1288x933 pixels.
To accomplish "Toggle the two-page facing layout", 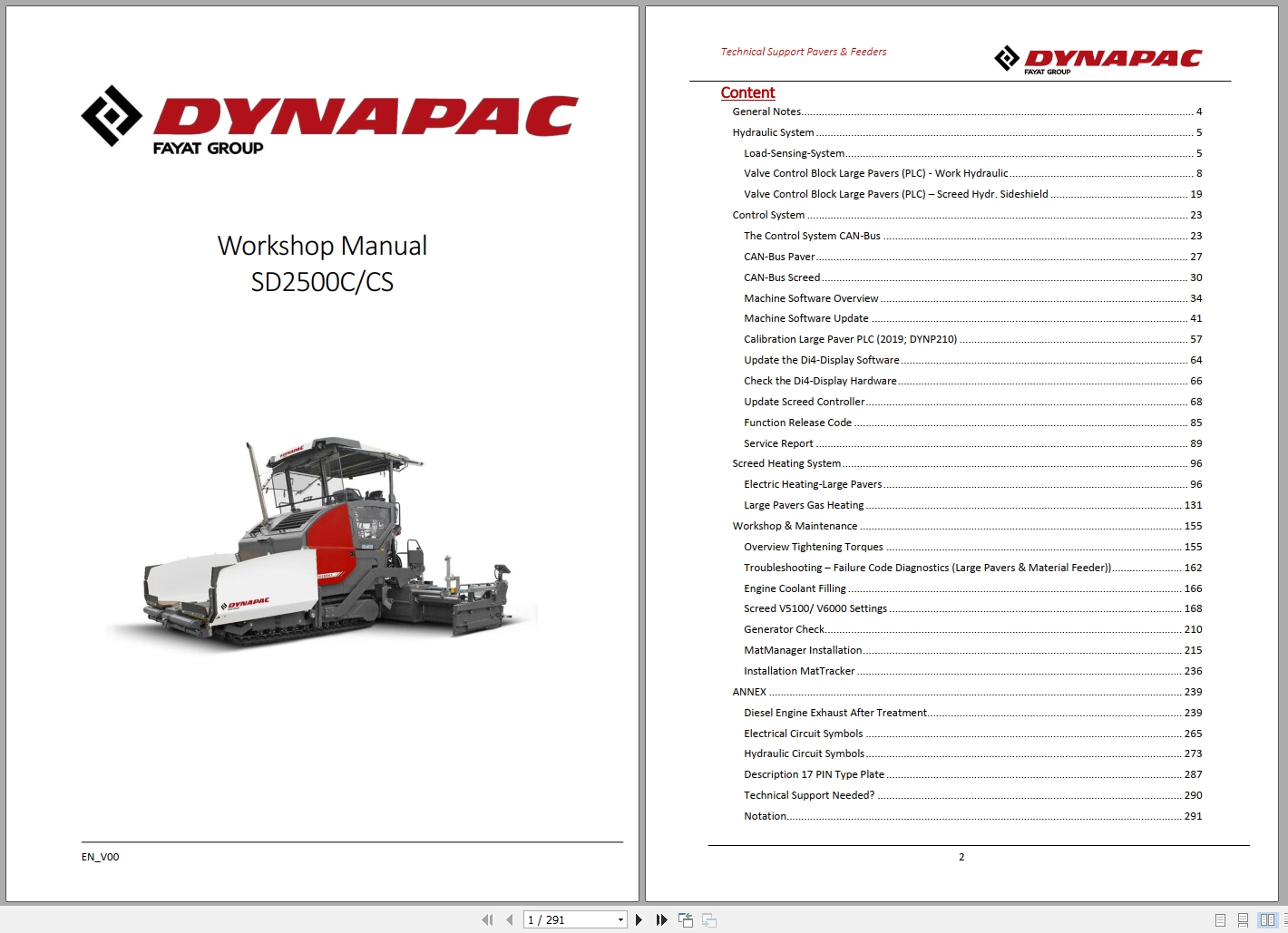I will 1268,919.
